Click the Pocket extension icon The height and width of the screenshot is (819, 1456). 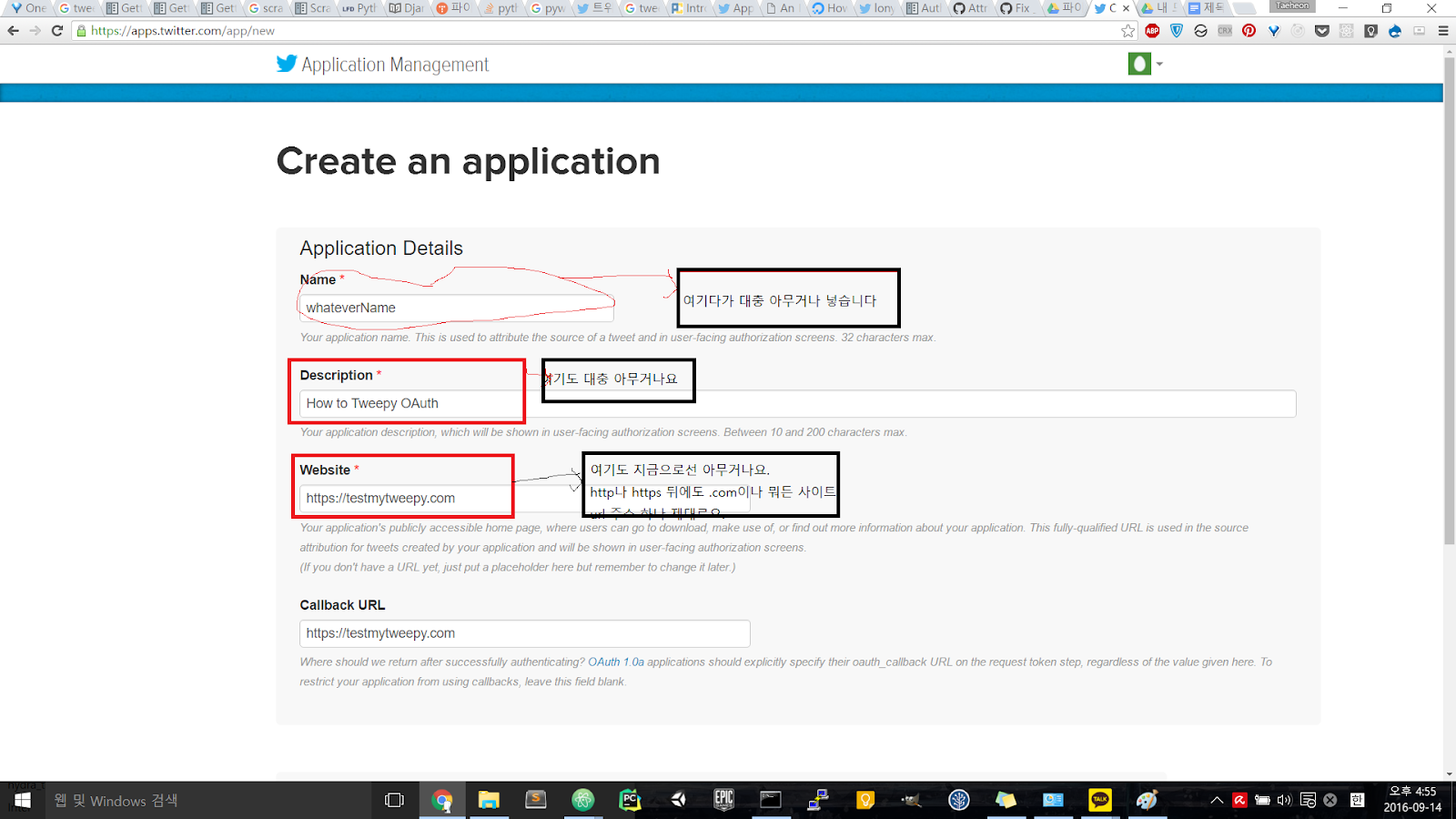(x=1322, y=31)
